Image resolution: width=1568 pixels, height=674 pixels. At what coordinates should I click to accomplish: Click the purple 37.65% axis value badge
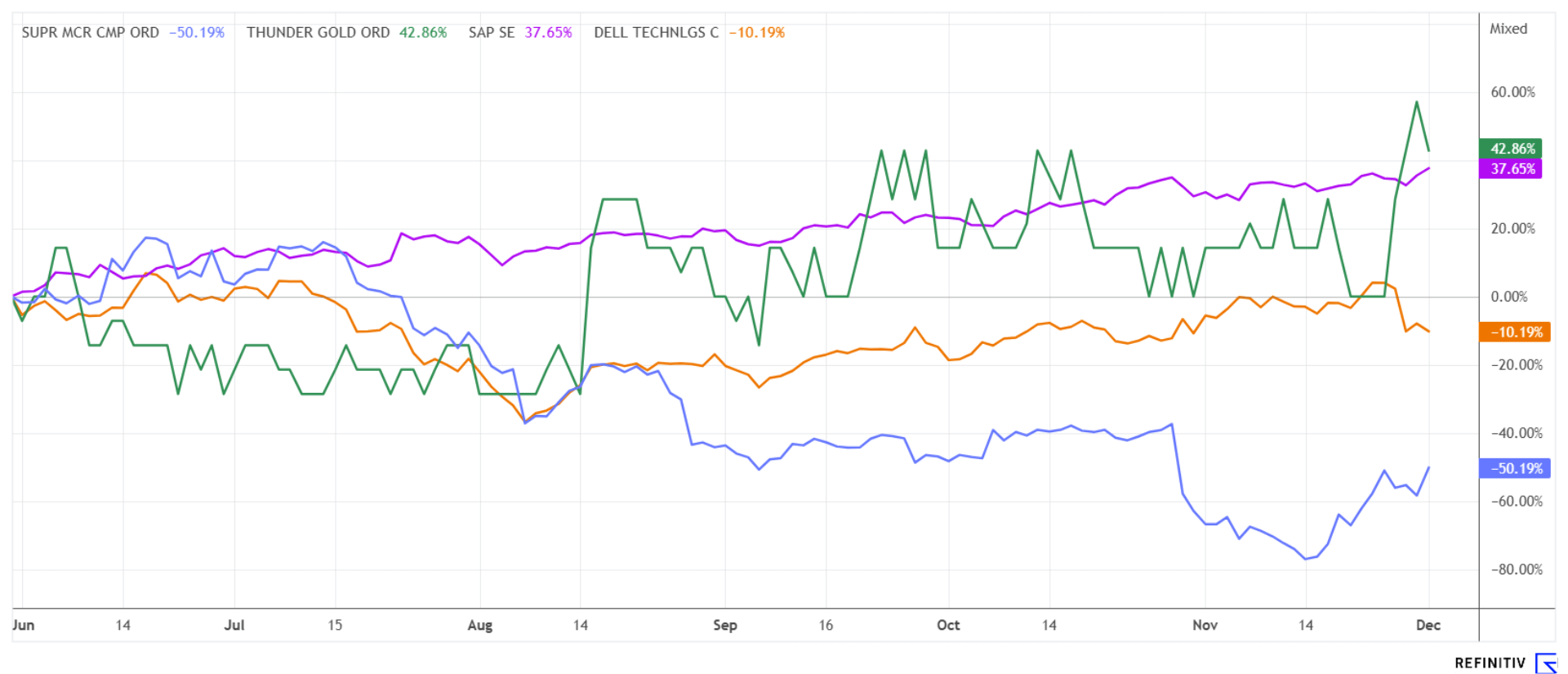(x=1511, y=169)
